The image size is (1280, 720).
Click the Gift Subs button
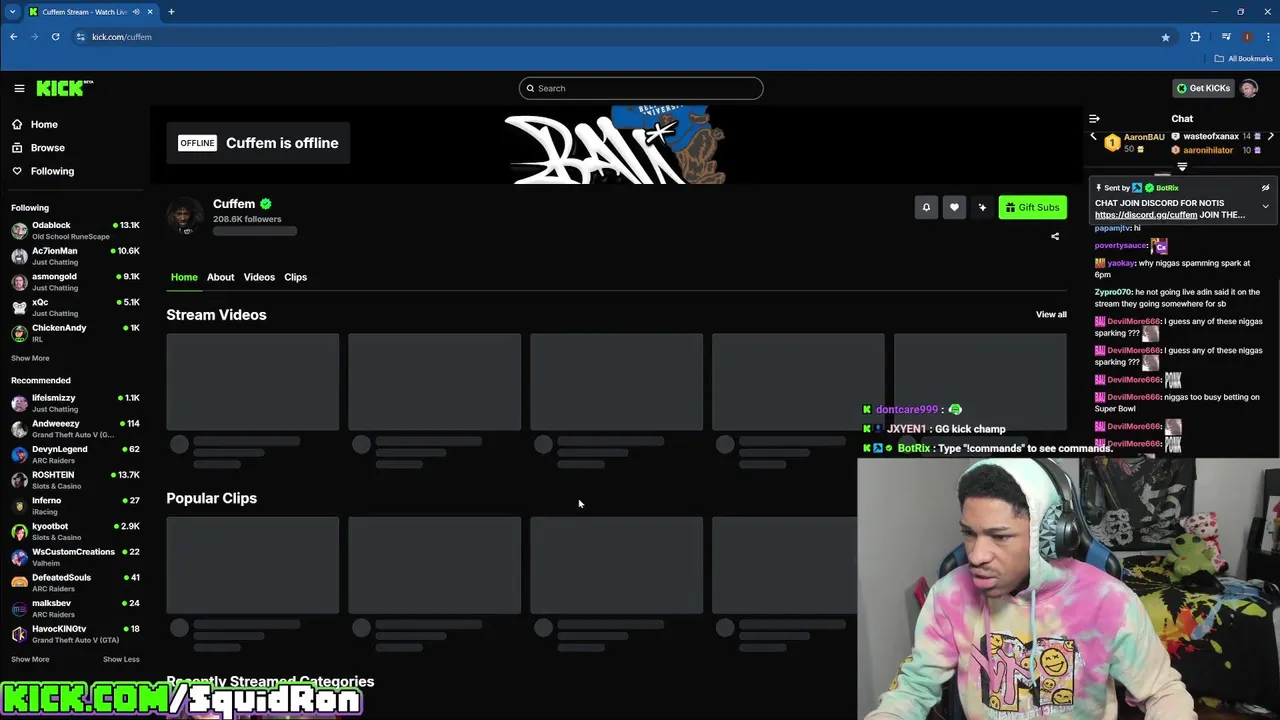coord(1033,207)
